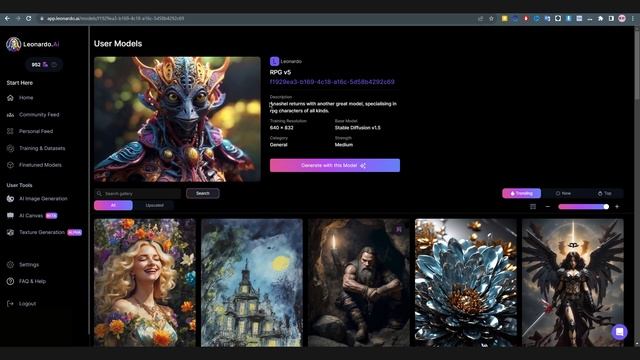Open the dark winged angel image
Viewport: 640px width, 360px height.
coord(573,283)
